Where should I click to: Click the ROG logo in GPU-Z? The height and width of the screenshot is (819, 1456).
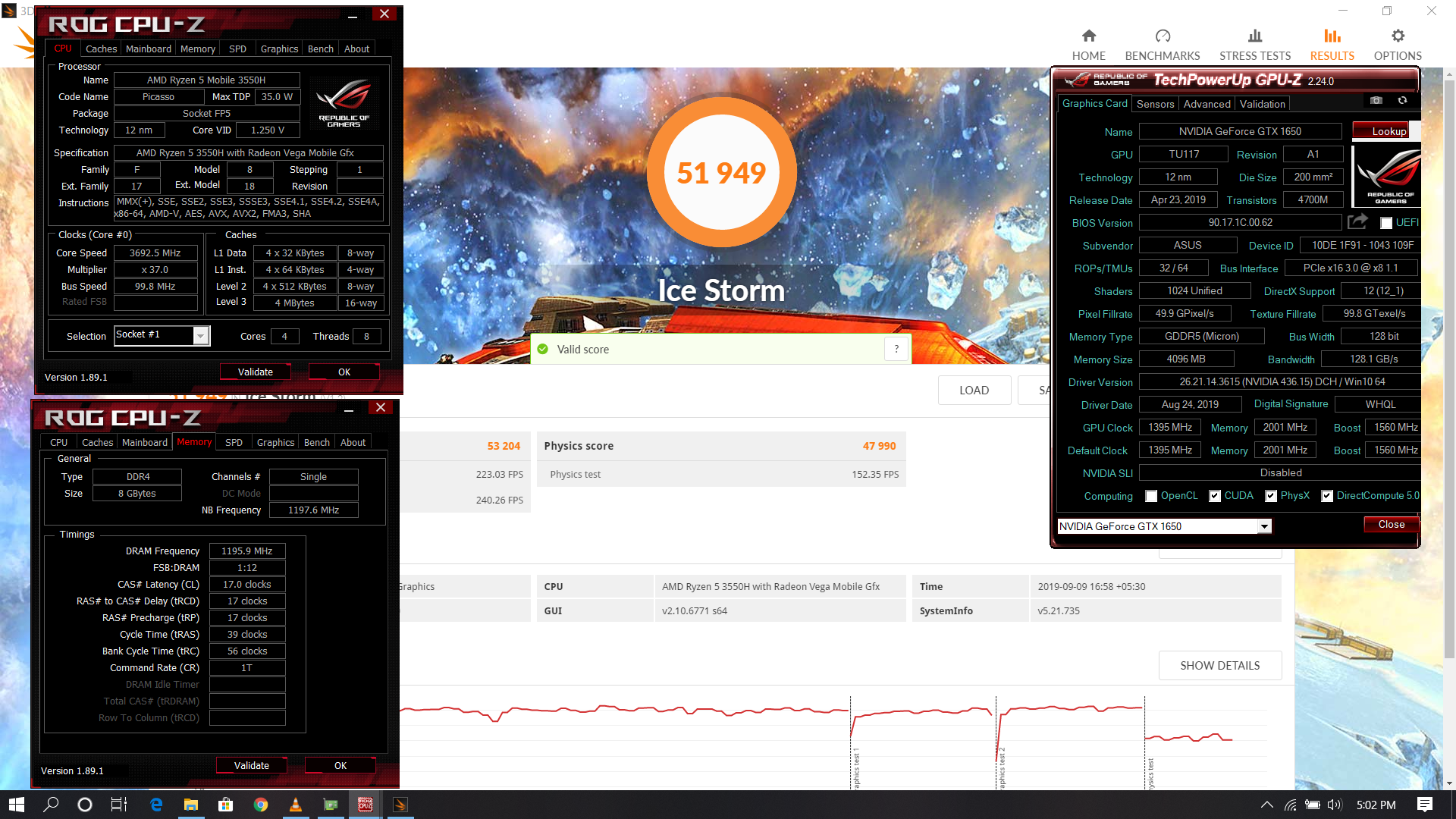tap(1386, 176)
